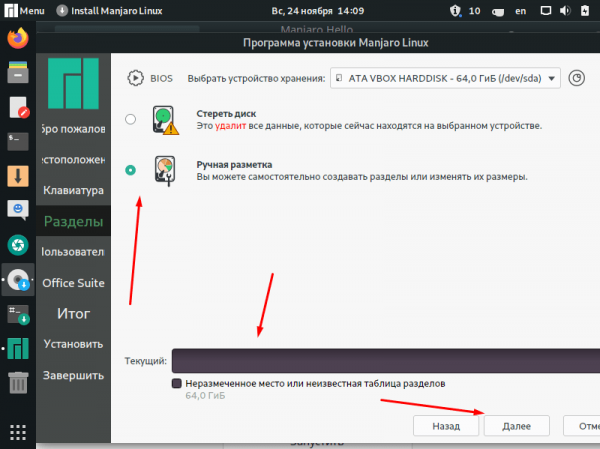Viewport: 600px width, 449px height.
Task: Open the chat smiley dock icon
Action: pyautogui.click(x=18, y=210)
